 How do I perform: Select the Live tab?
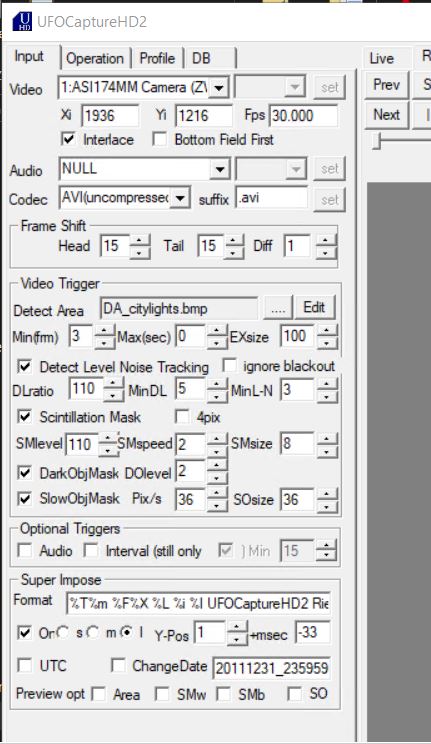382,58
